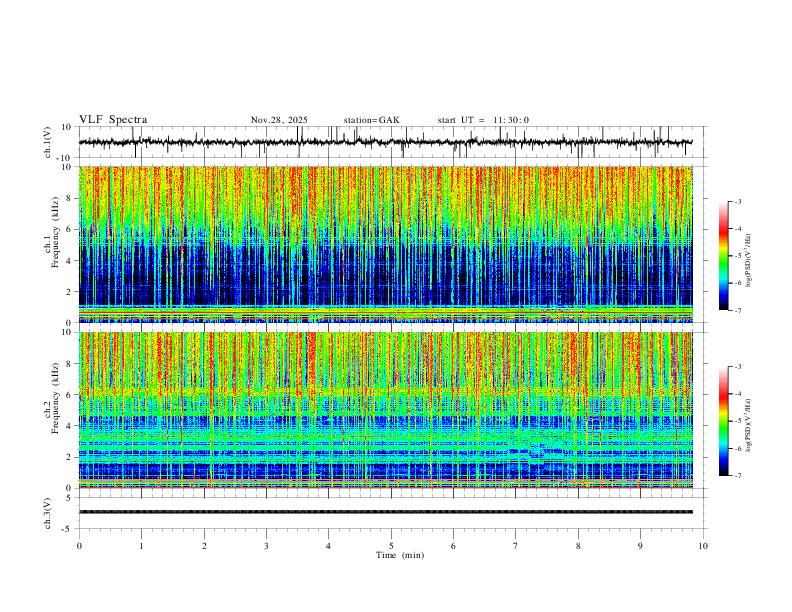Click time axis tick label "3"
792x612 pixels.
tap(266, 546)
